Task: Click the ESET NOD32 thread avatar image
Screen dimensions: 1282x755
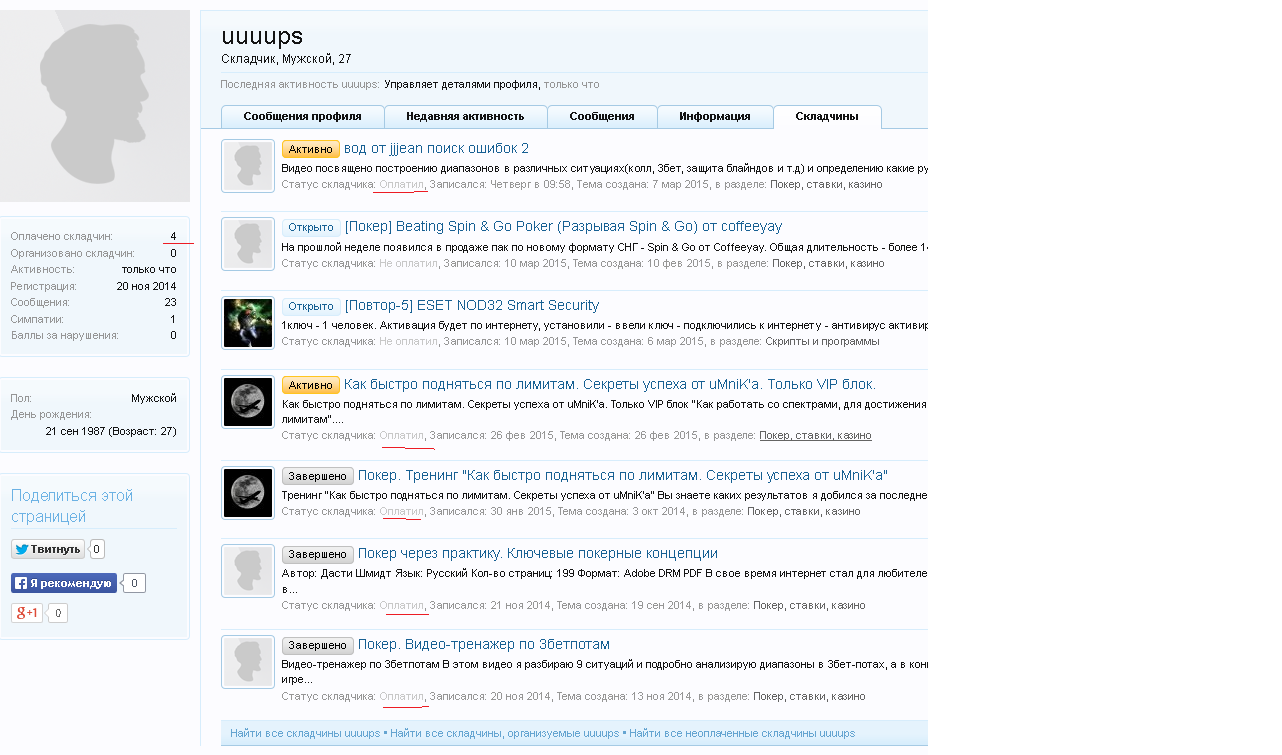Action: tap(248, 323)
